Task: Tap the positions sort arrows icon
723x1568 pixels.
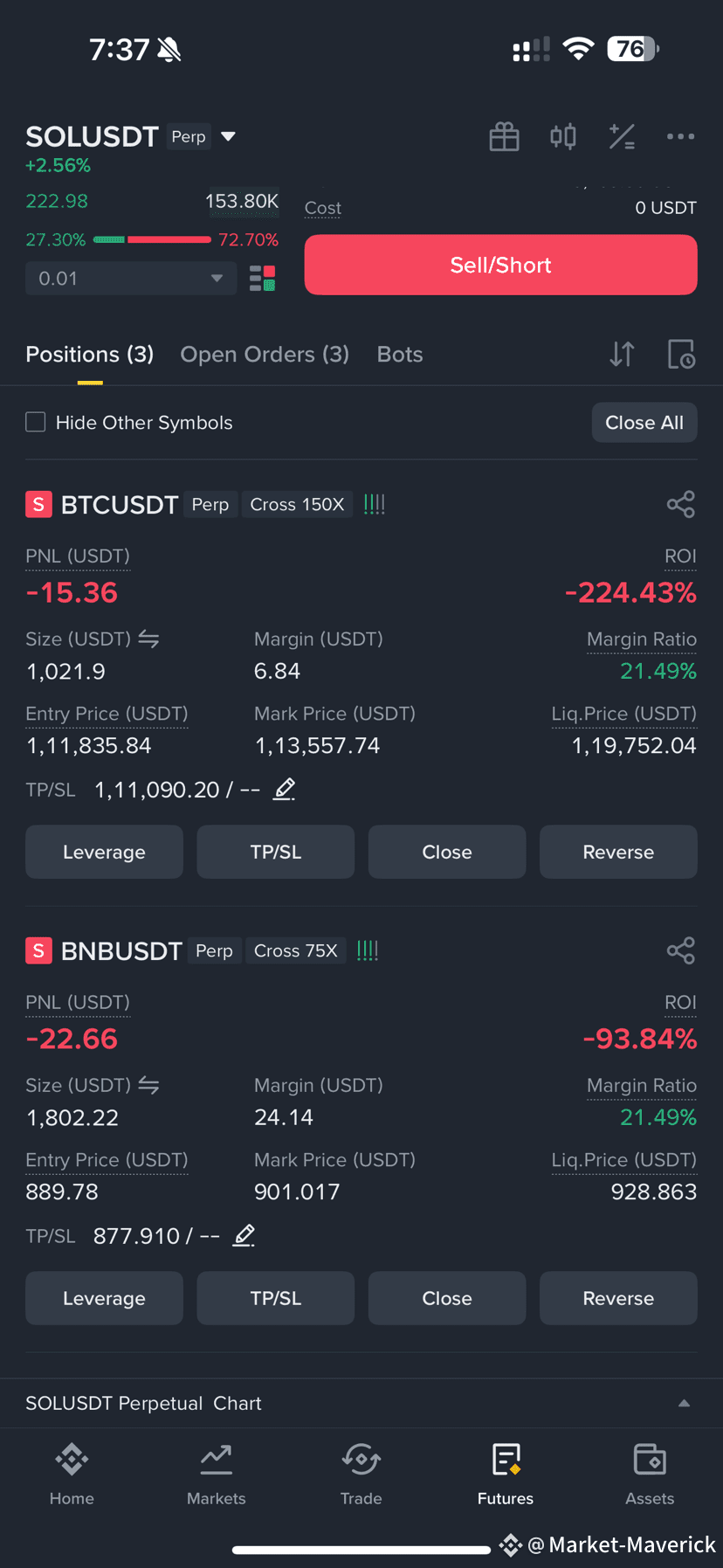Action: point(622,354)
